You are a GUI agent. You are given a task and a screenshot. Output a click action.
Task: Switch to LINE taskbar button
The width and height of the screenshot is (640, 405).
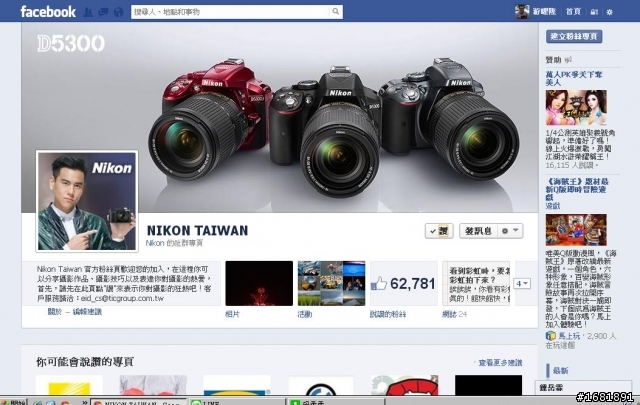[237, 402]
